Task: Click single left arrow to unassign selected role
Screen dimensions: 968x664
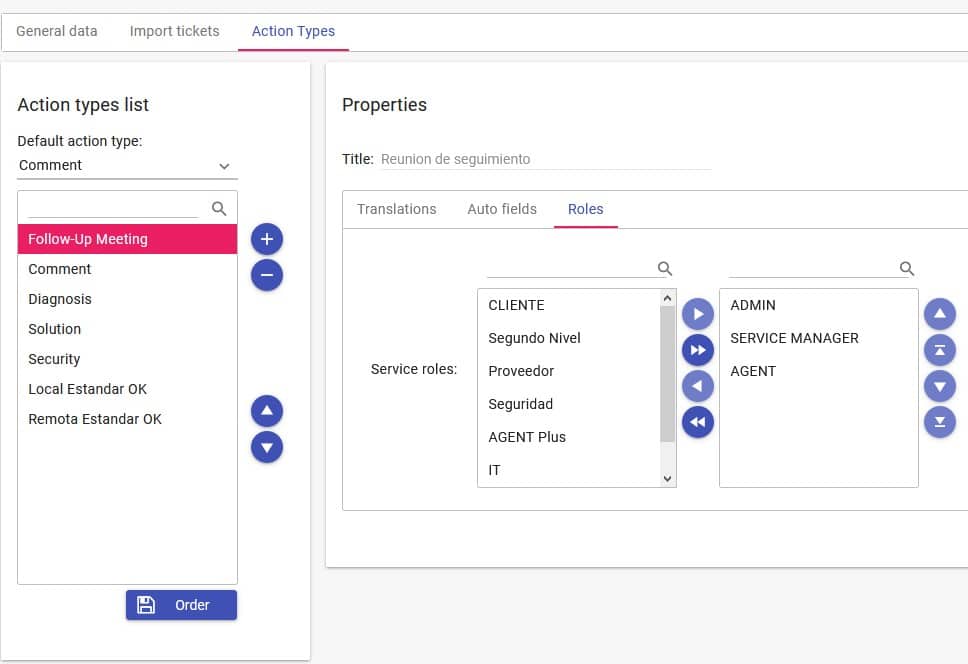Action: [698, 386]
